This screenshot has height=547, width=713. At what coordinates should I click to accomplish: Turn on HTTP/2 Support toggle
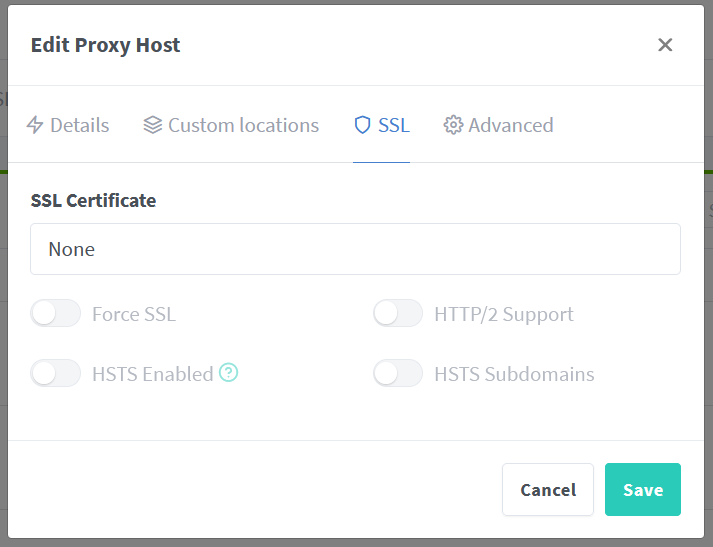coord(398,314)
